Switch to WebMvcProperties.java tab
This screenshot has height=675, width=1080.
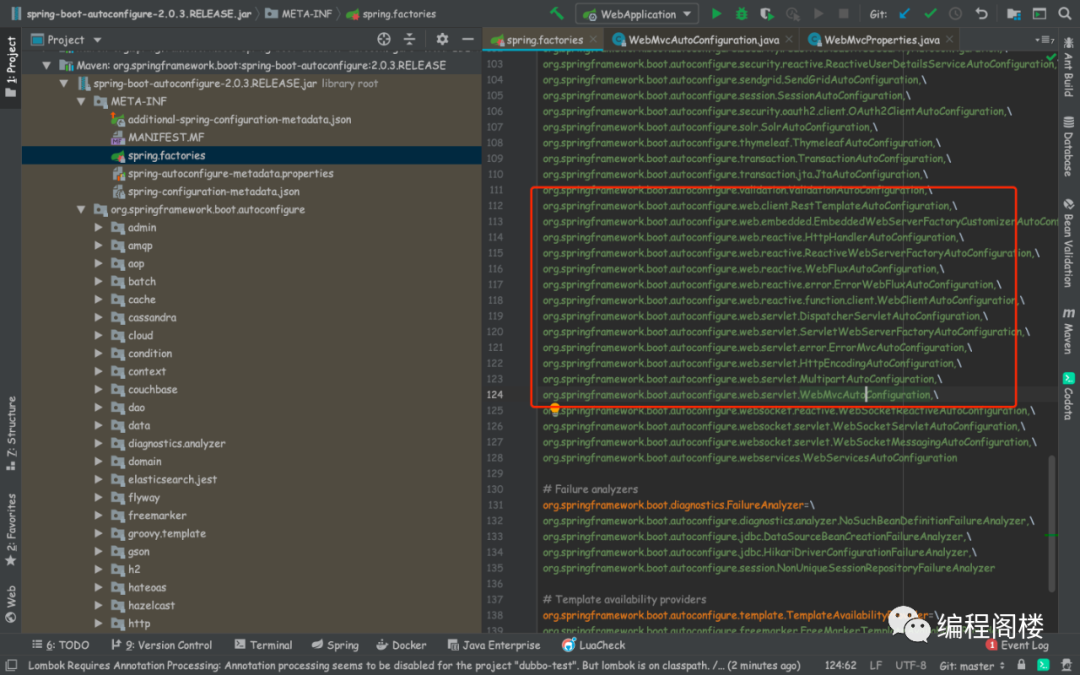point(881,40)
